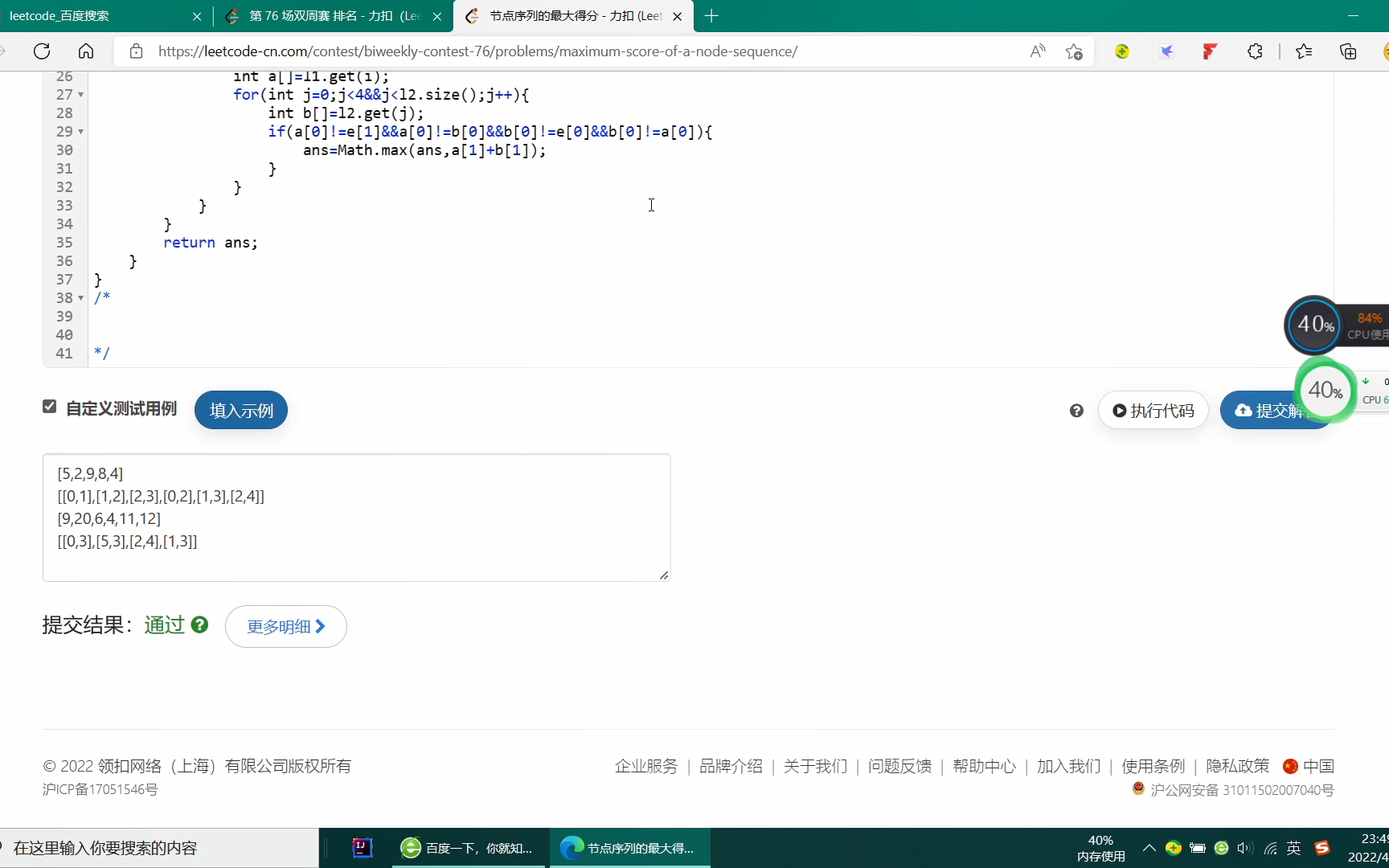The height and width of the screenshot is (868, 1389).
Task: Open site lock information icon
Action: (137, 51)
